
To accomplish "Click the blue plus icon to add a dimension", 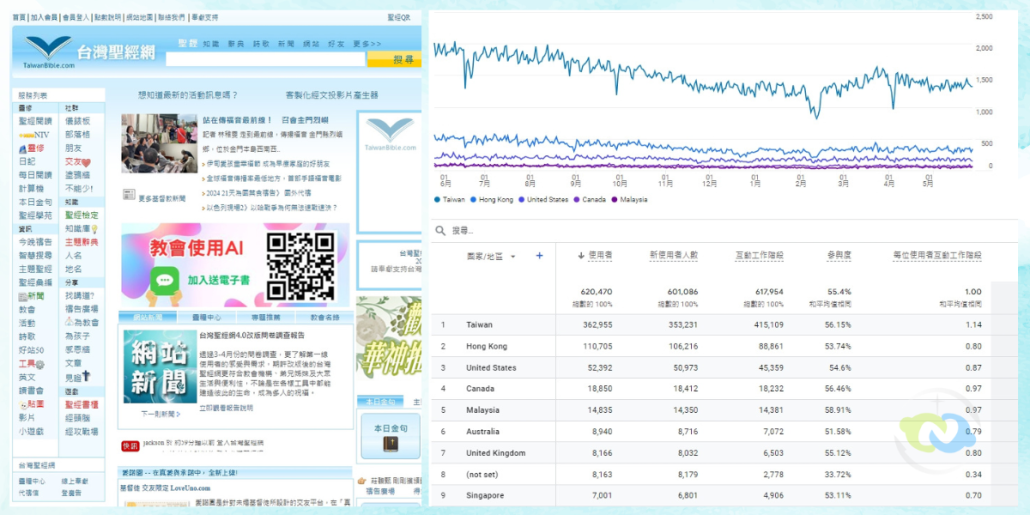I will coord(539,256).
